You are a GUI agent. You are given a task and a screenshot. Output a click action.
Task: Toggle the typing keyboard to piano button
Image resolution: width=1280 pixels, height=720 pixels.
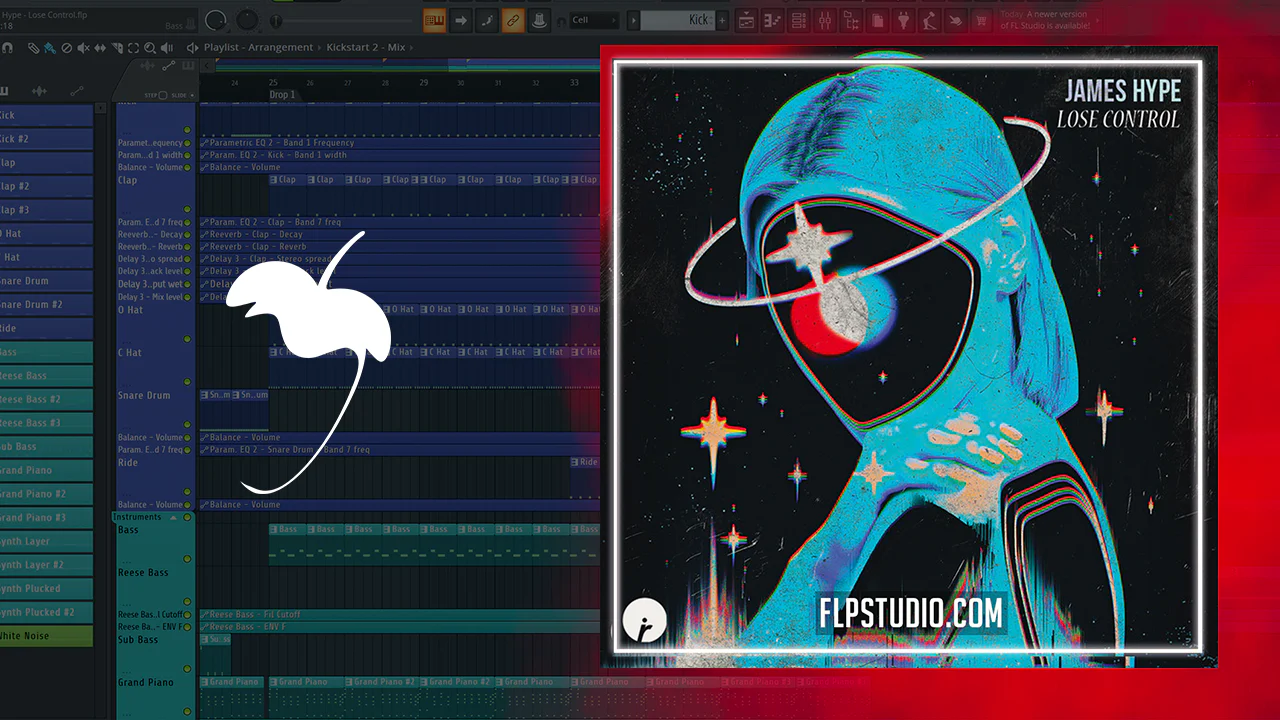click(434, 20)
